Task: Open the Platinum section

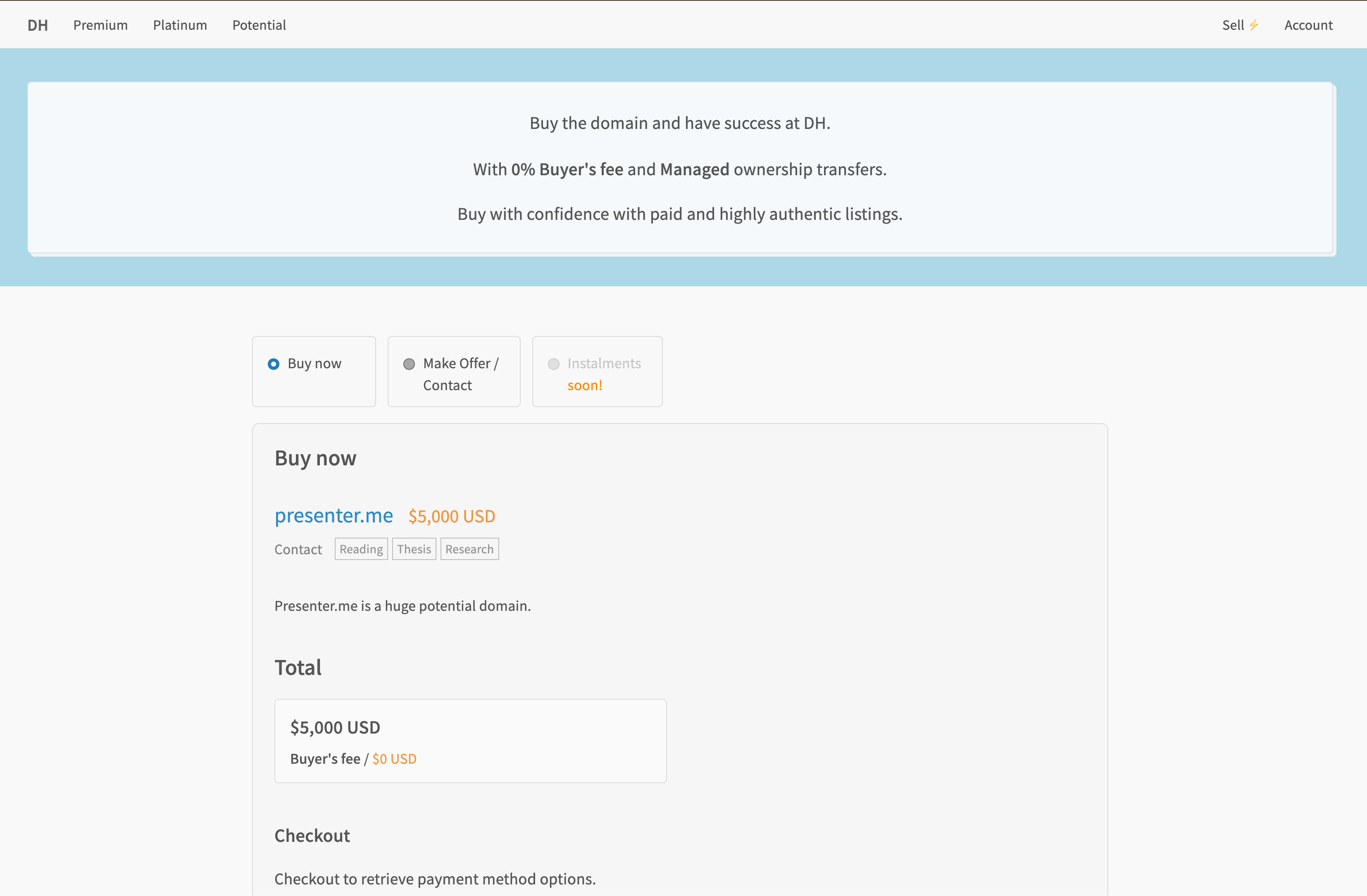Action: pyautogui.click(x=180, y=25)
